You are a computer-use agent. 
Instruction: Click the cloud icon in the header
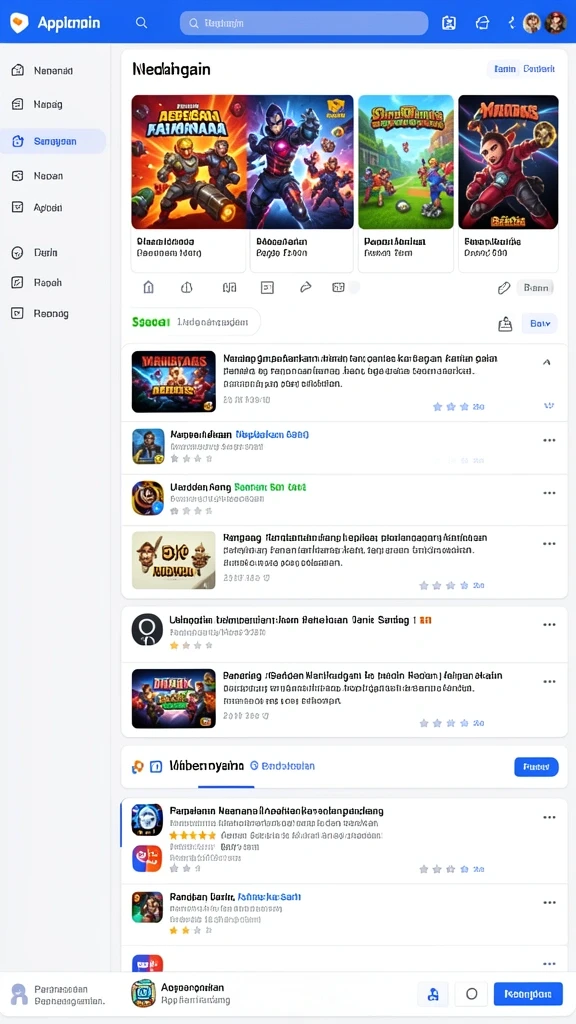[482, 23]
